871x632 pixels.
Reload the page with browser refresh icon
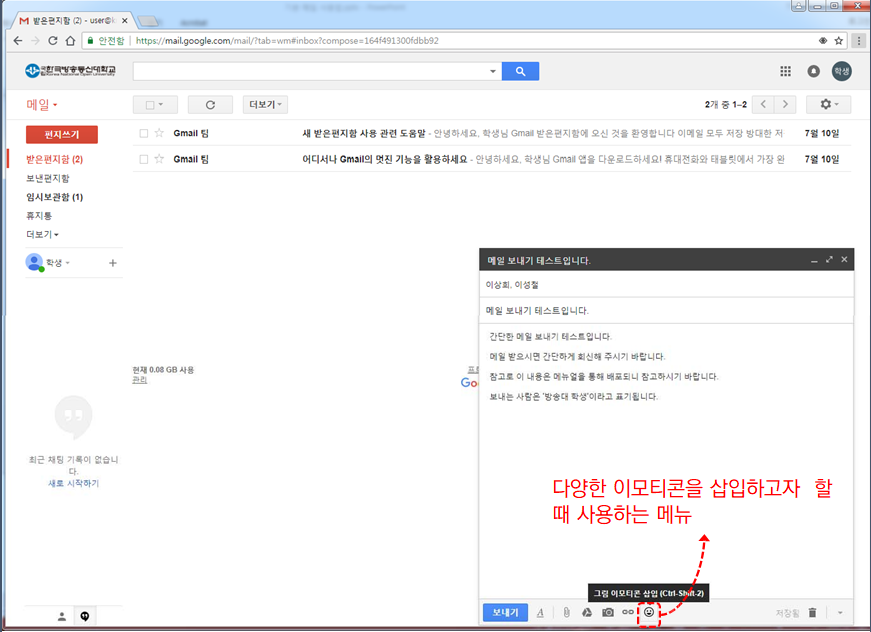pyautogui.click(x=53, y=41)
